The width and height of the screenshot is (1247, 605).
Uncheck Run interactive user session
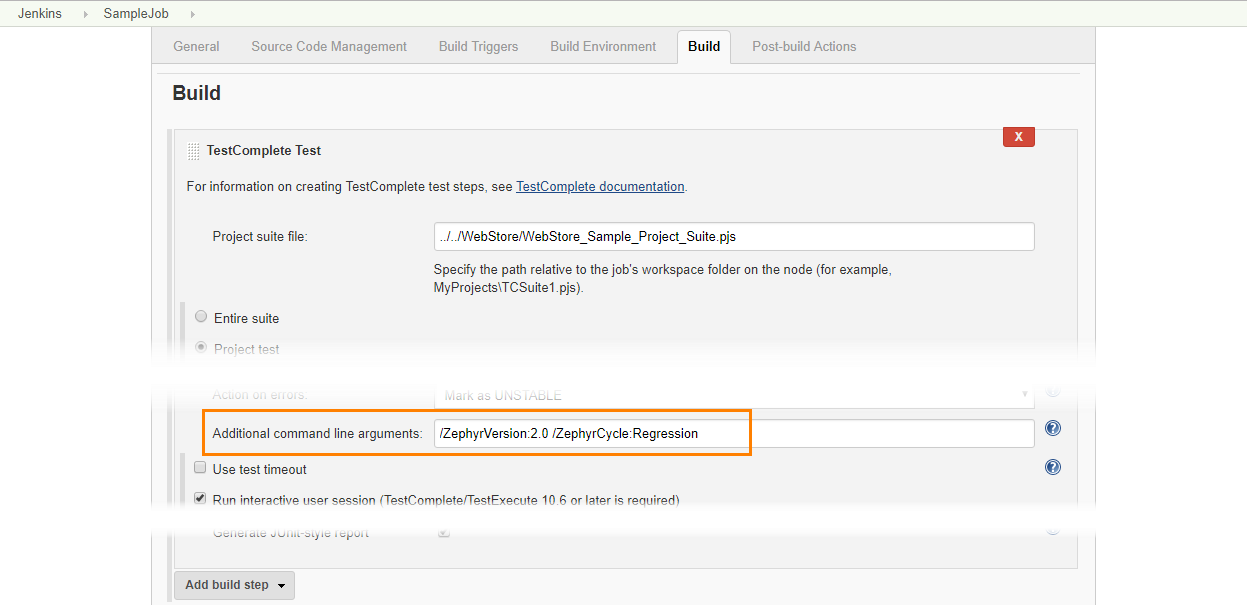[x=200, y=498]
